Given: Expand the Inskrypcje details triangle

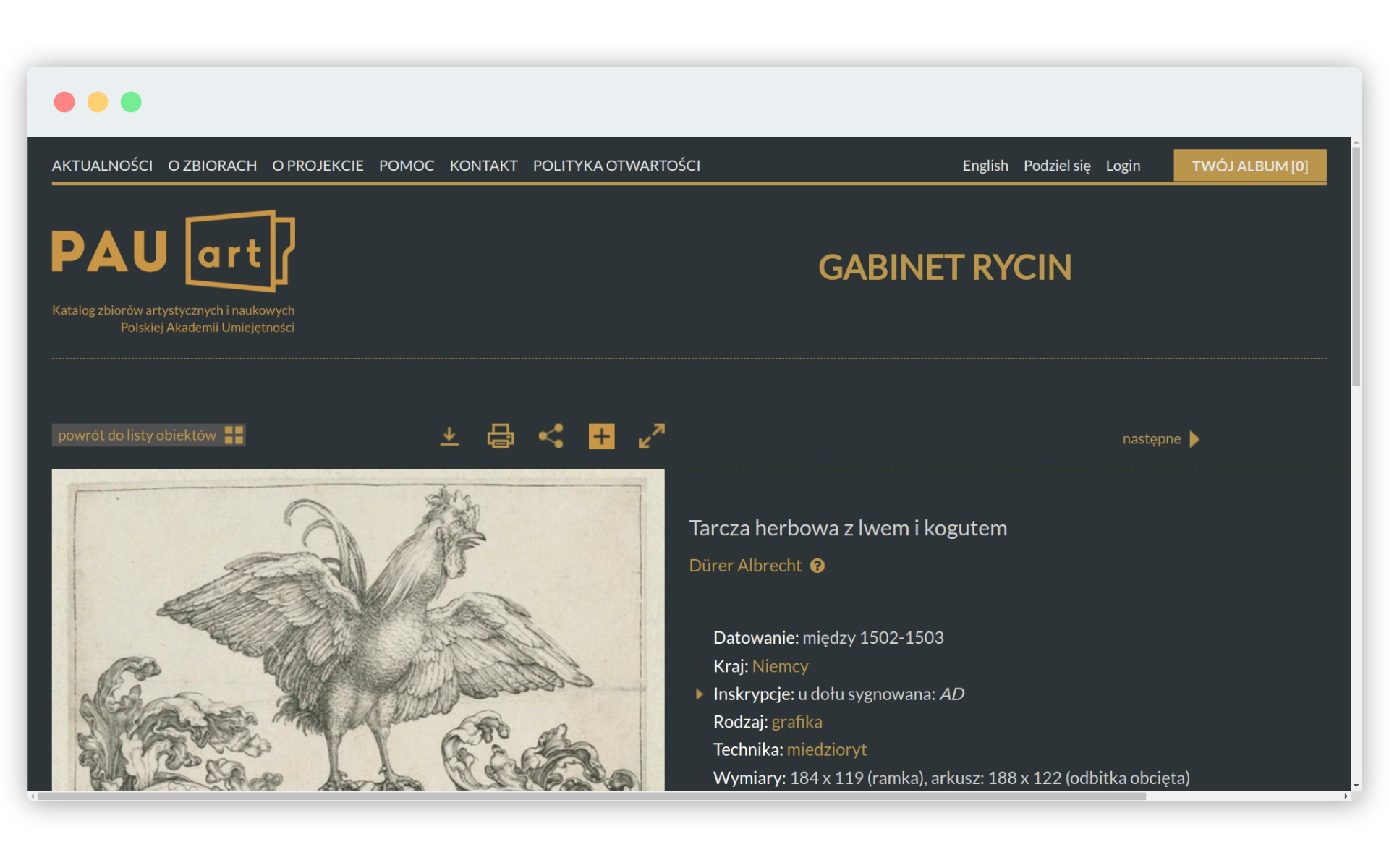Looking at the screenshot, I should point(699,694).
